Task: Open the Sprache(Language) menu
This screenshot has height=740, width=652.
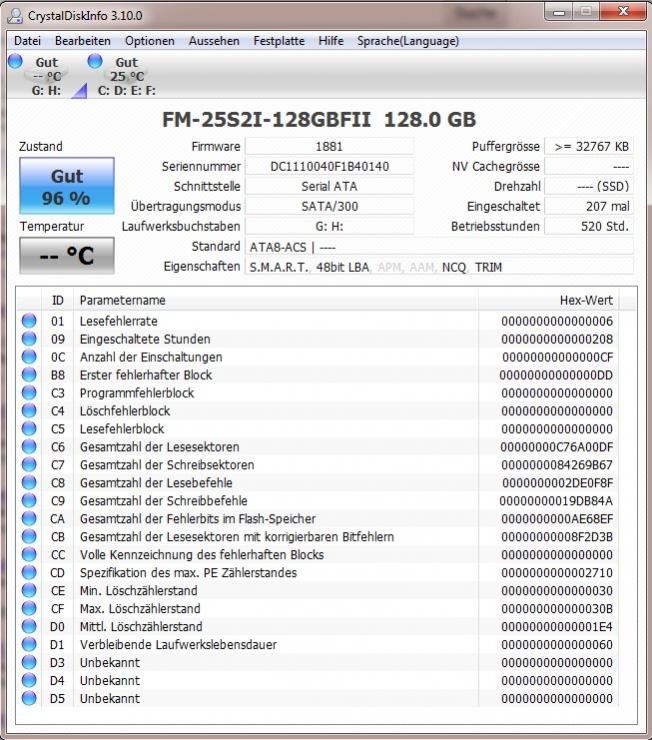Action: click(x=408, y=41)
